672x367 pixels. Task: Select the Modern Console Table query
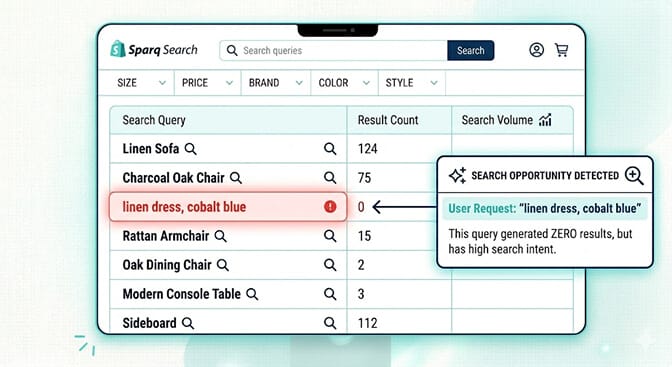[228, 294]
